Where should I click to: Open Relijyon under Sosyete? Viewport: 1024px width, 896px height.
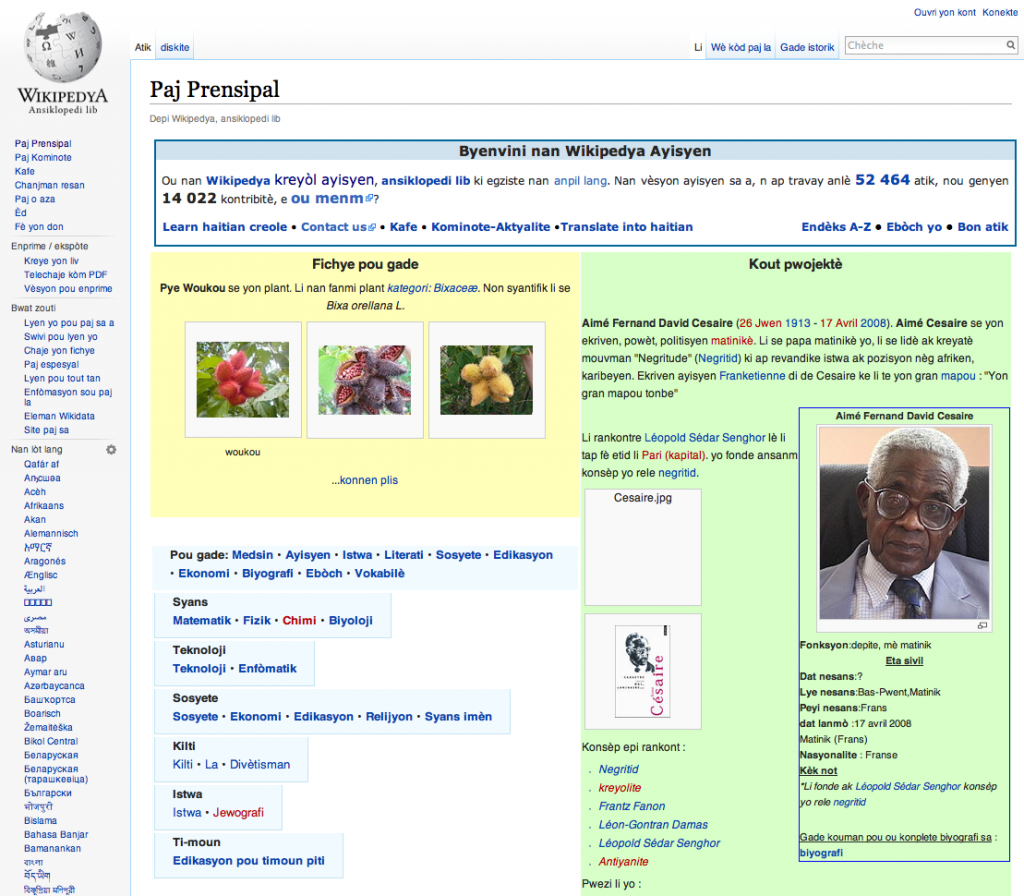(x=389, y=716)
